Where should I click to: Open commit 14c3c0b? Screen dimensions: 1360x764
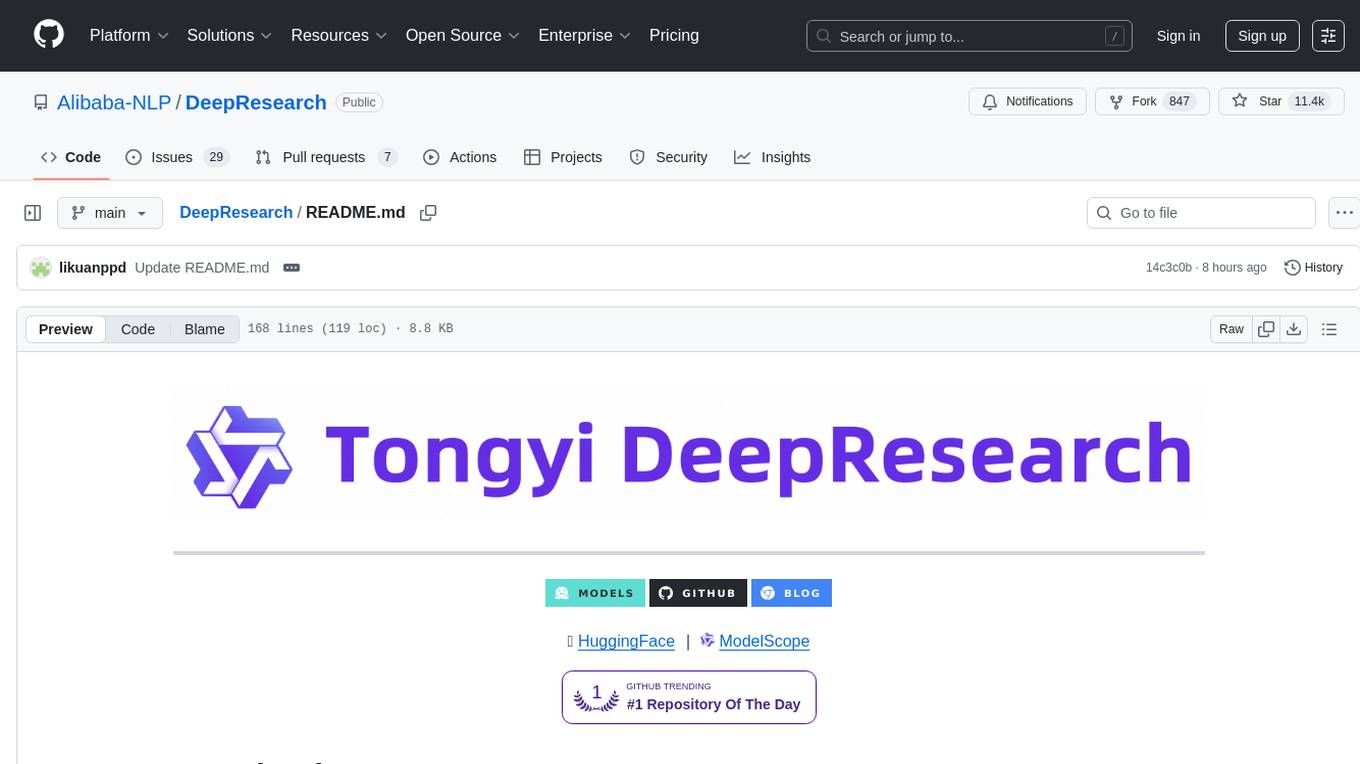(x=1168, y=268)
